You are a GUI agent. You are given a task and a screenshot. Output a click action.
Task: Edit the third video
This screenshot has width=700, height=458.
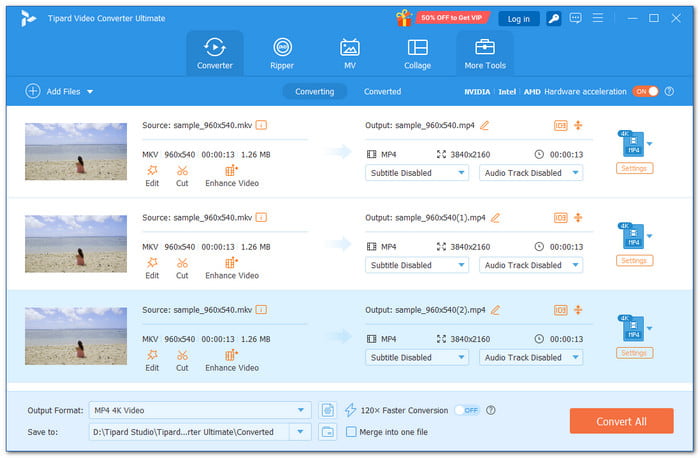(x=152, y=361)
